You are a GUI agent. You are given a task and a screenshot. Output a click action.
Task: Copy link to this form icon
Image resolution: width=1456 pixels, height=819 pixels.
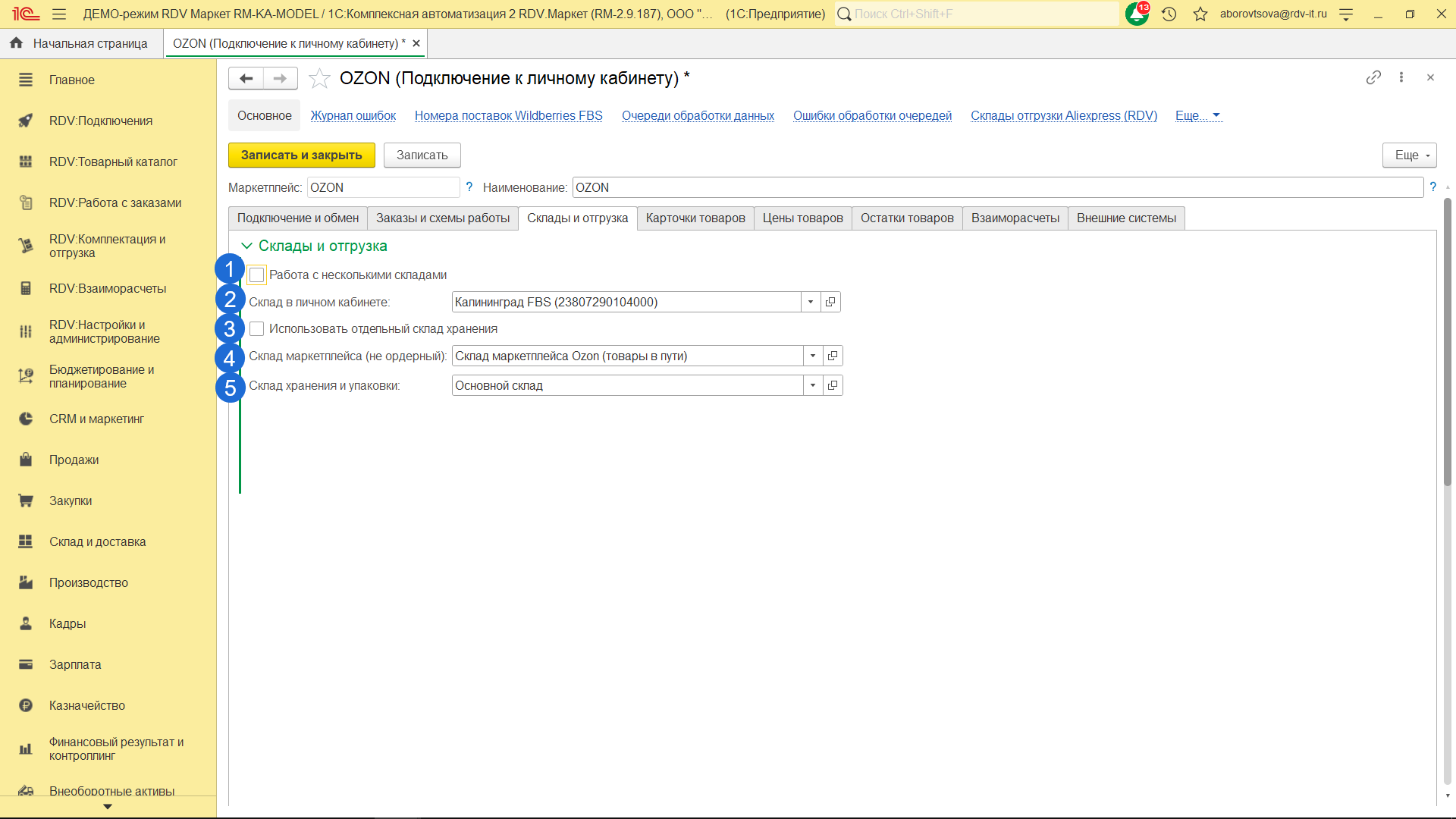point(1373,77)
